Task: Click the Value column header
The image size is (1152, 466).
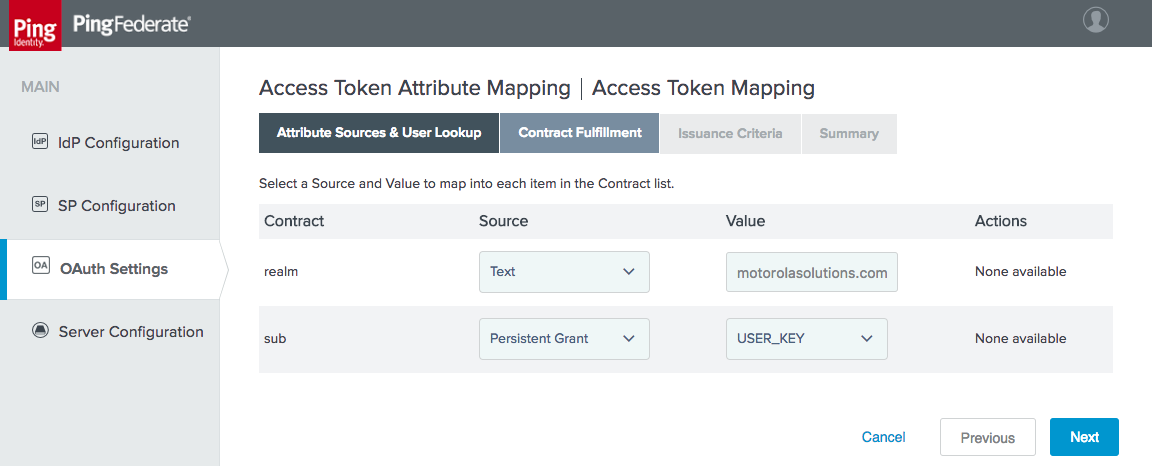Action: [x=745, y=221]
